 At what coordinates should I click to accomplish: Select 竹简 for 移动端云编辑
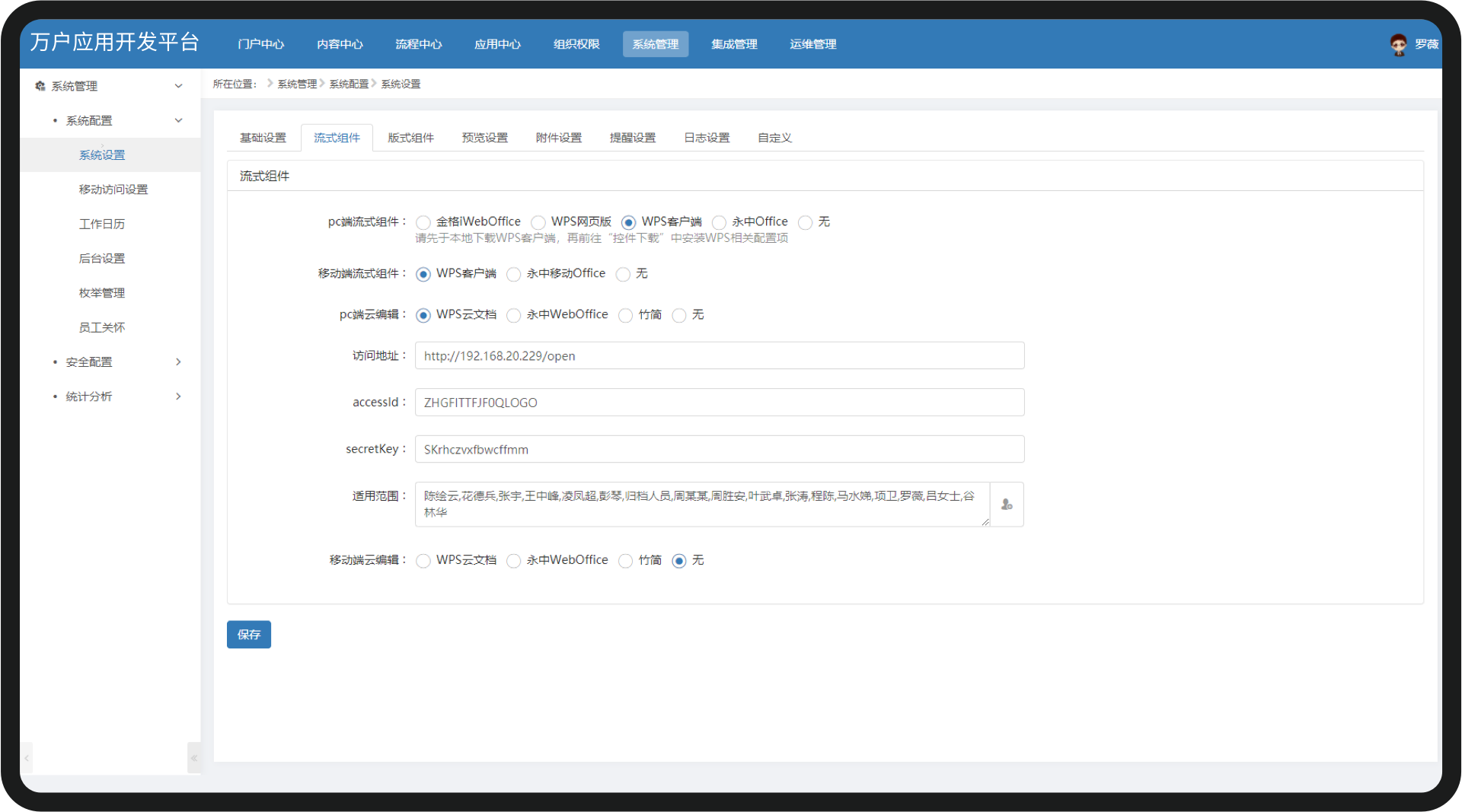tap(626, 561)
